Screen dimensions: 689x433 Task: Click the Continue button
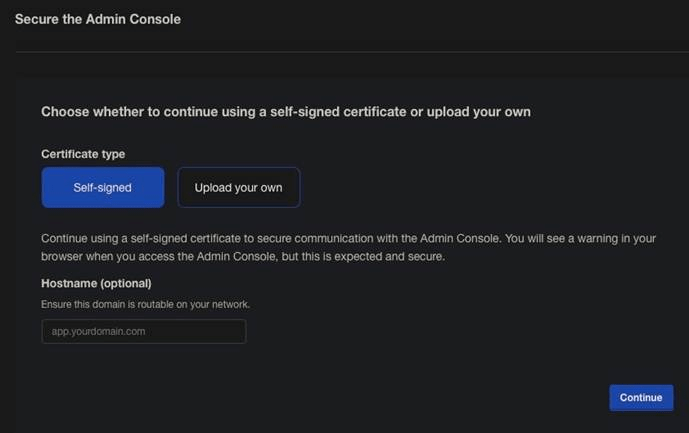(641, 397)
